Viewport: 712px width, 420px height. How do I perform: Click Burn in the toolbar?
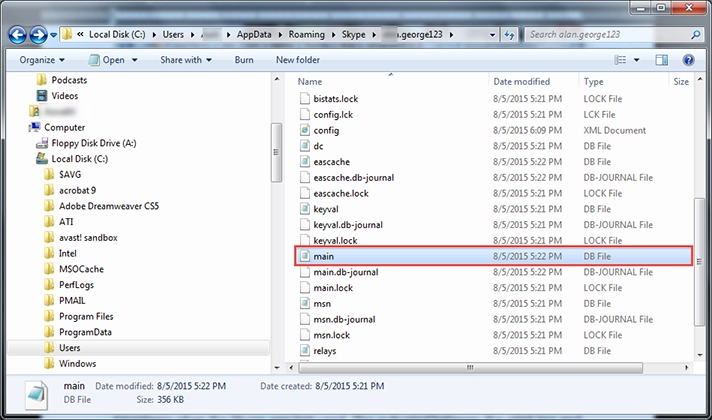(244, 60)
